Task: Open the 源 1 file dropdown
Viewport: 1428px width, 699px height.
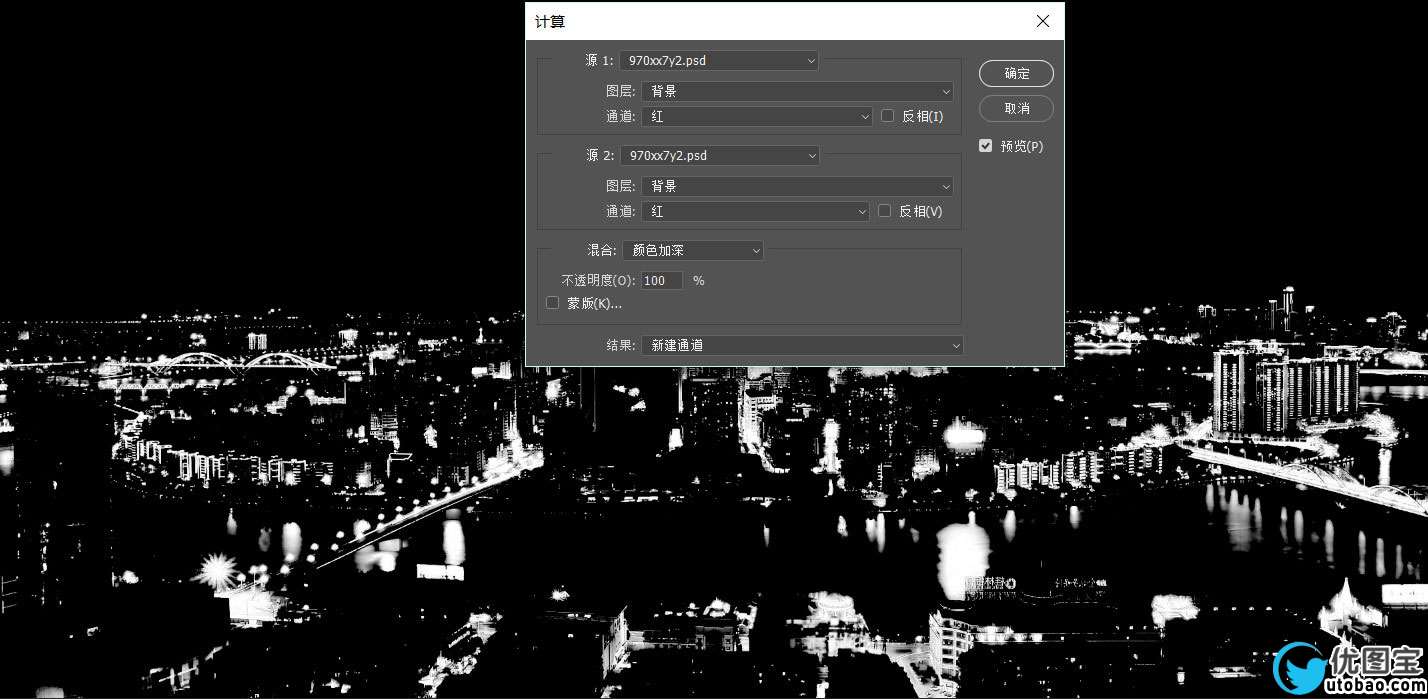Action: coord(719,61)
